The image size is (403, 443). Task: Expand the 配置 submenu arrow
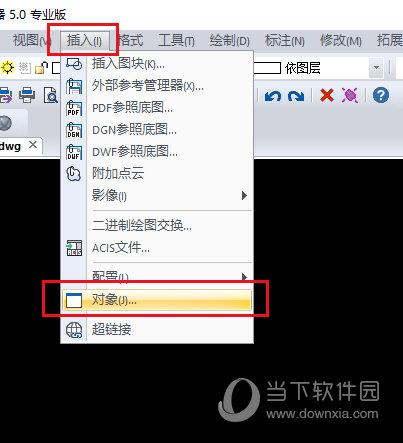[244, 277]
